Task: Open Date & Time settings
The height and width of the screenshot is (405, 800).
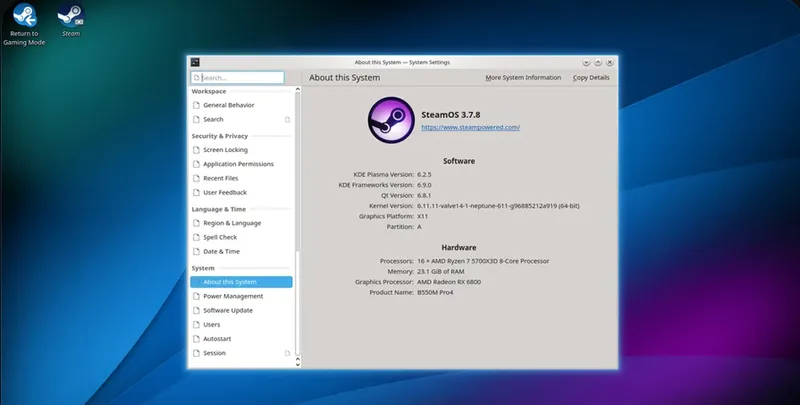Action: tap(241, 251)
